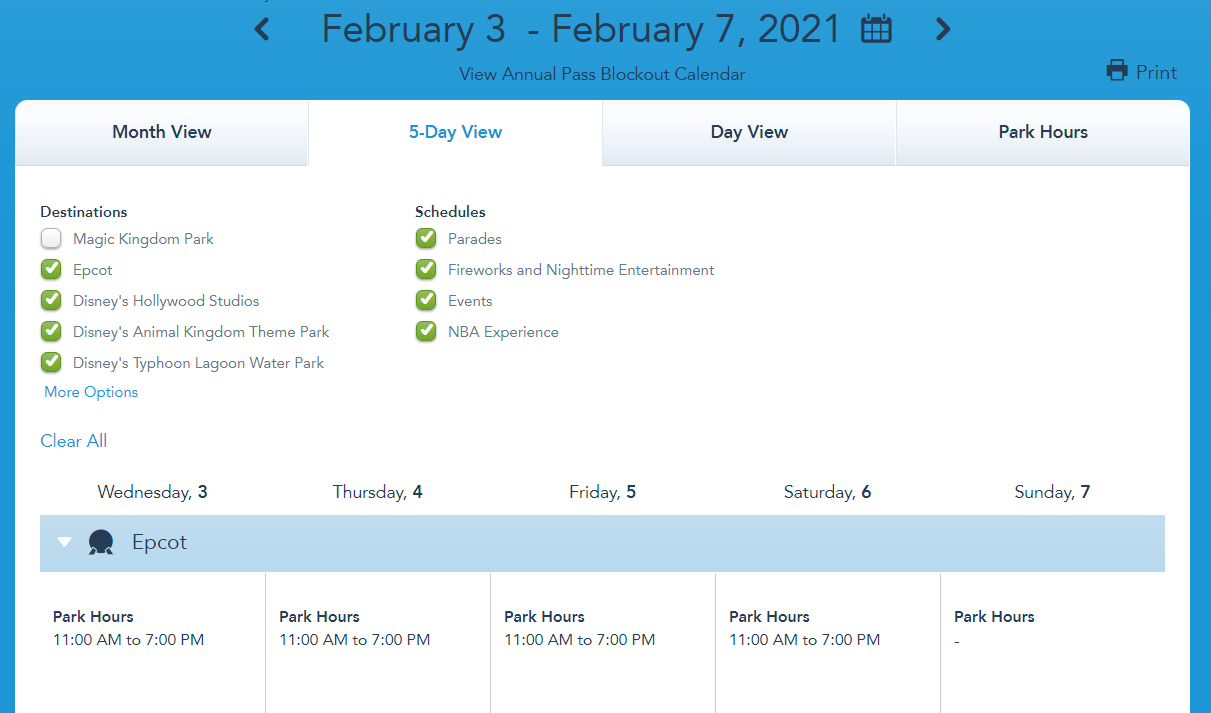
Task: Uncheck Disney's Typhoon Lagoon Water Park
Action: [x=51, y=363]
